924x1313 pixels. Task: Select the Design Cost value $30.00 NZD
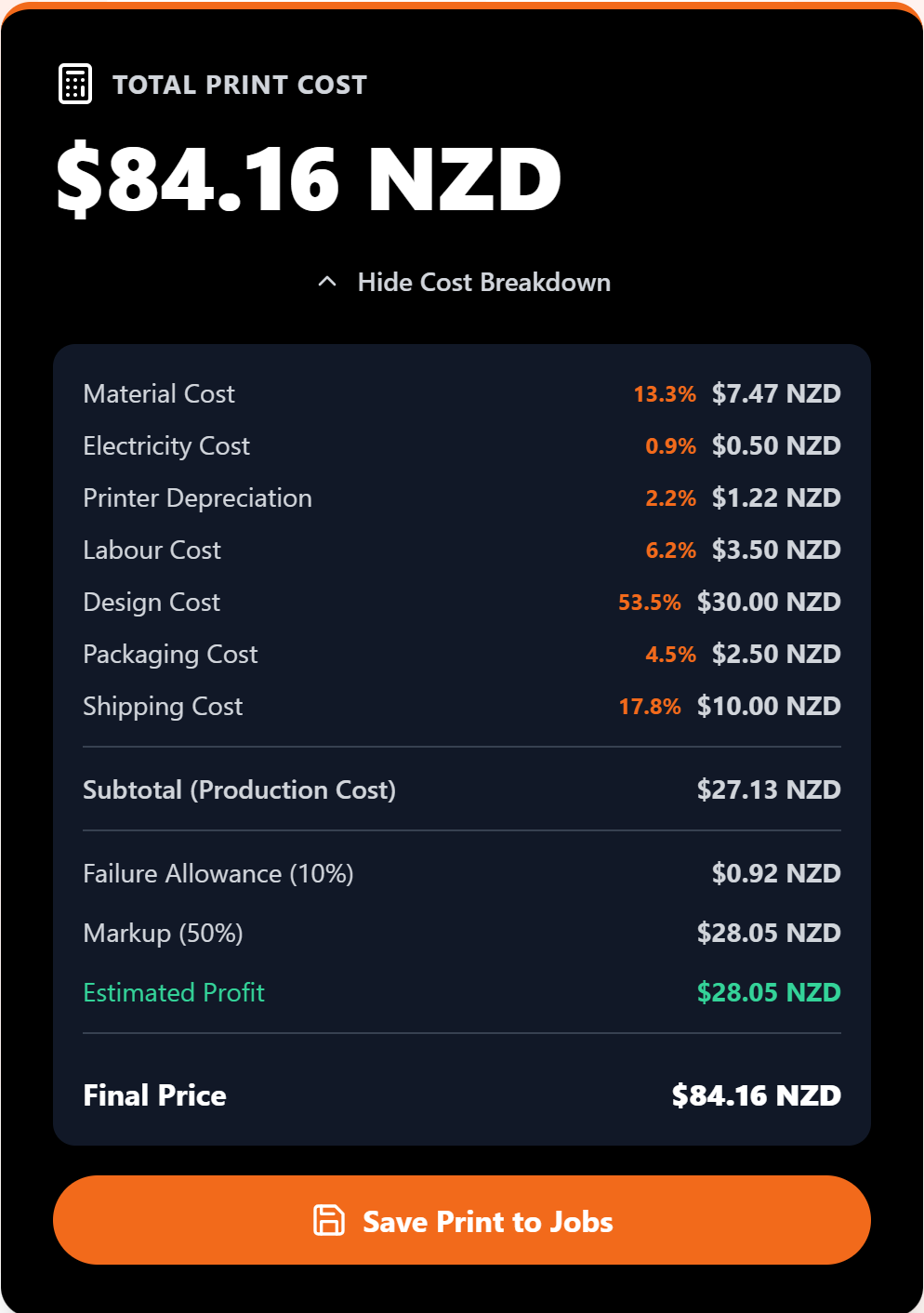770,602
